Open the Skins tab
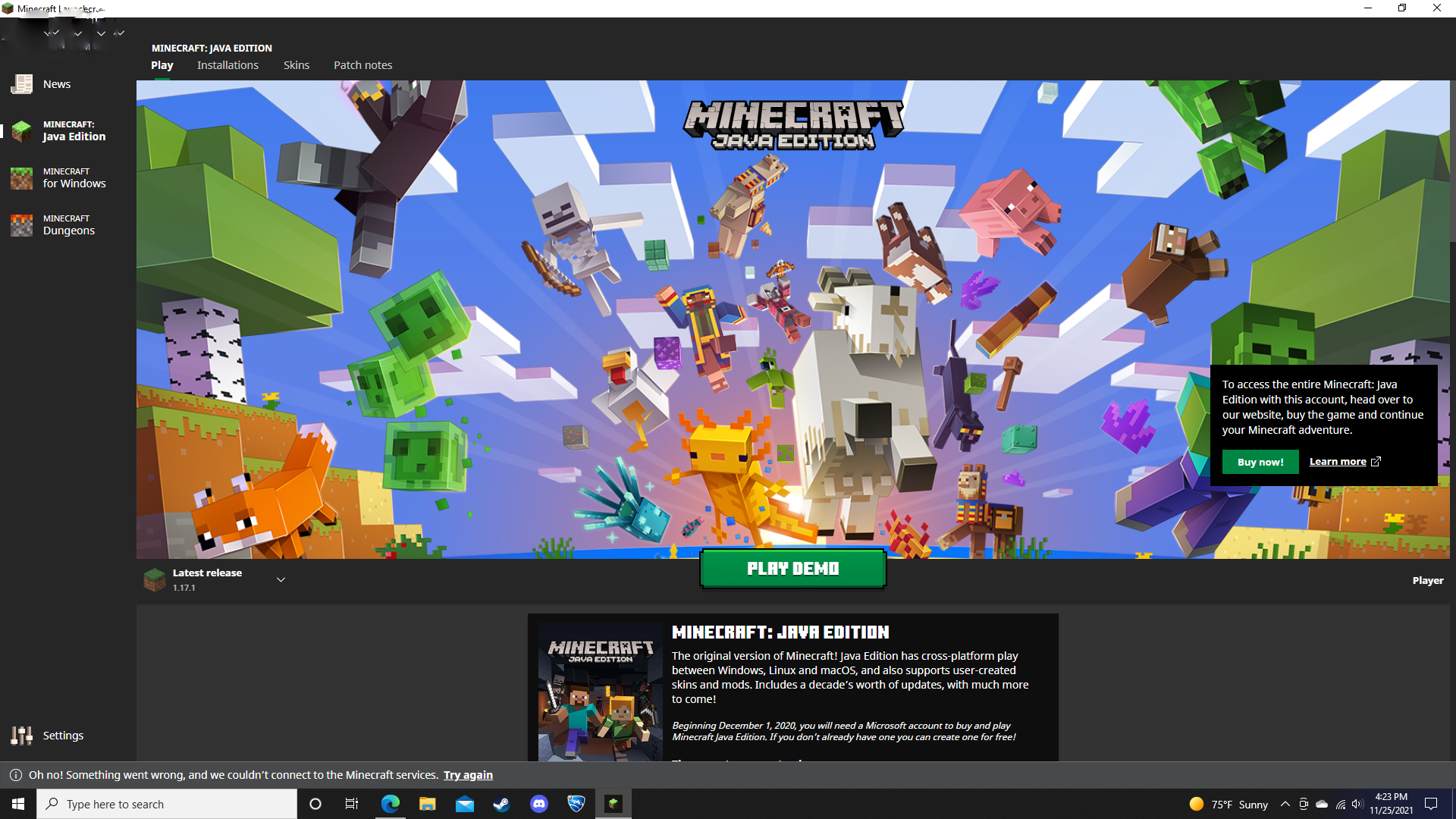The height and width of the screenshot is (819, 1456). [x=296, y=65]
